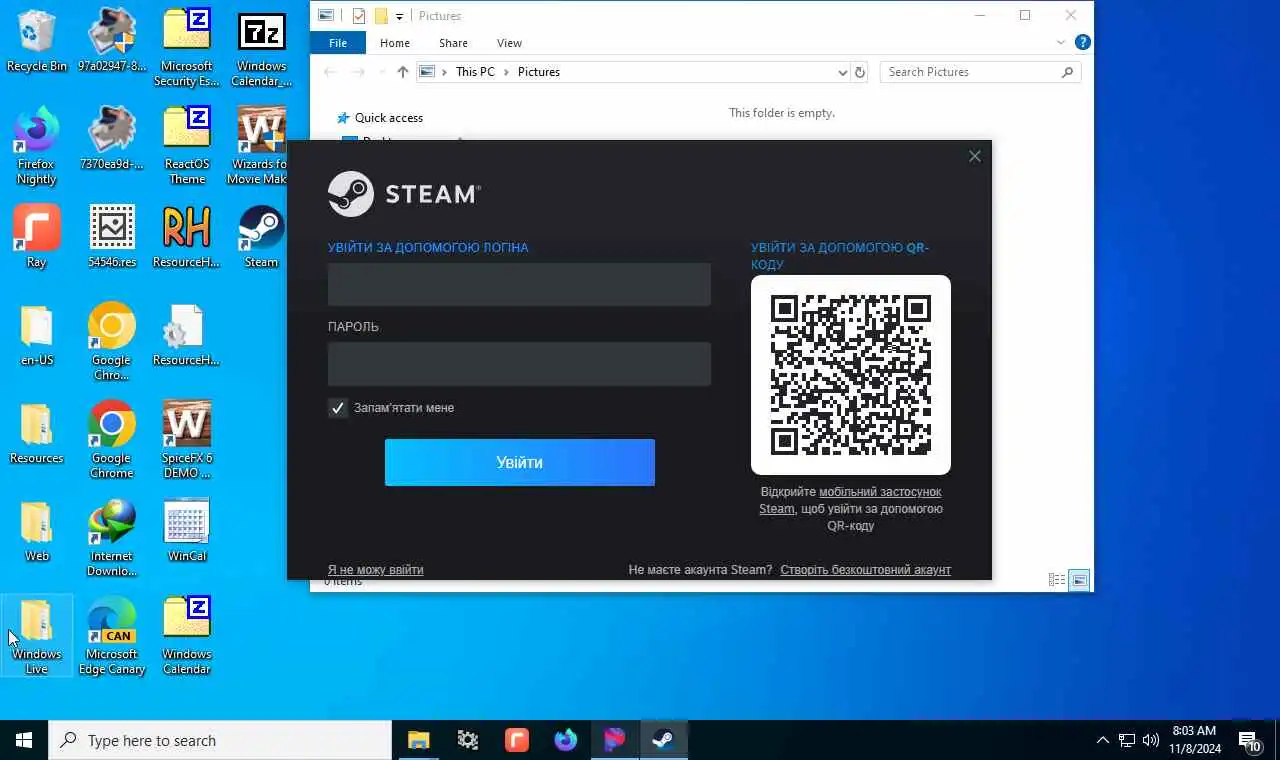Click This PC in the address breadcrumb
This screenshot has width=1280, height=760.
[475, 72]
